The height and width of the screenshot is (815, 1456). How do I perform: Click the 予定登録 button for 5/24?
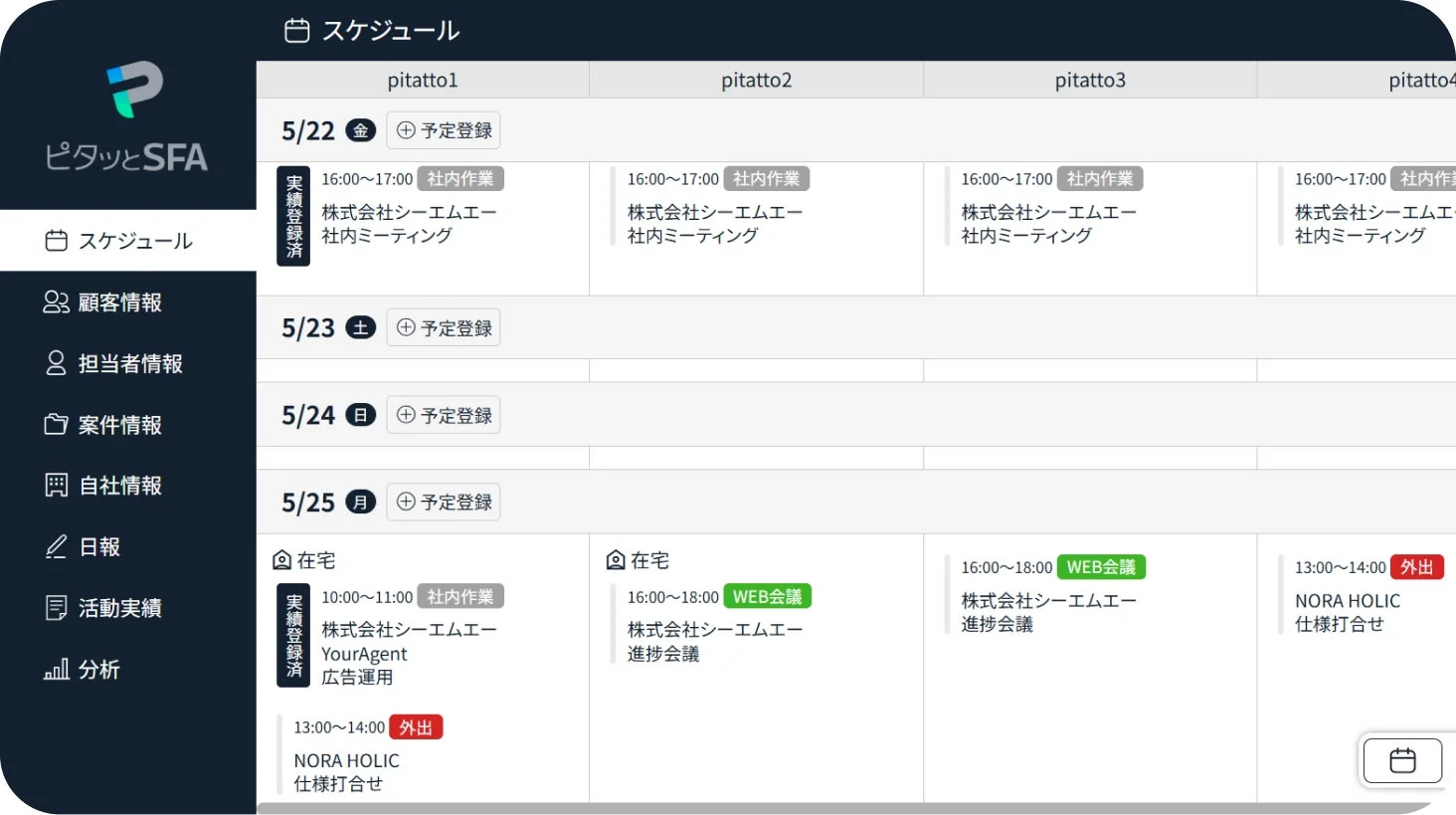pos(444,415)
